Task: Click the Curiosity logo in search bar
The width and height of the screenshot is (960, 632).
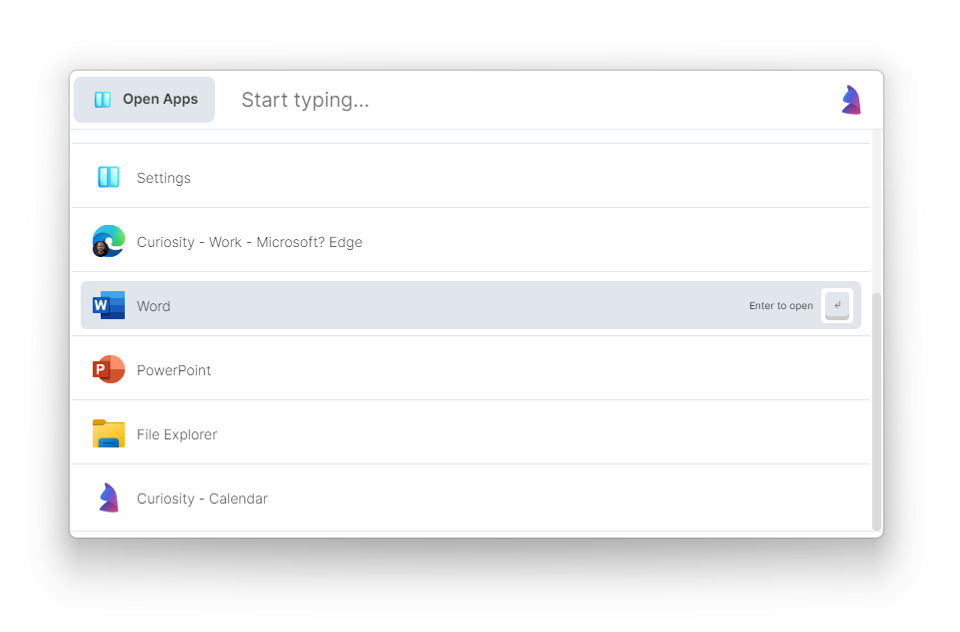Action: click(851, 100)
